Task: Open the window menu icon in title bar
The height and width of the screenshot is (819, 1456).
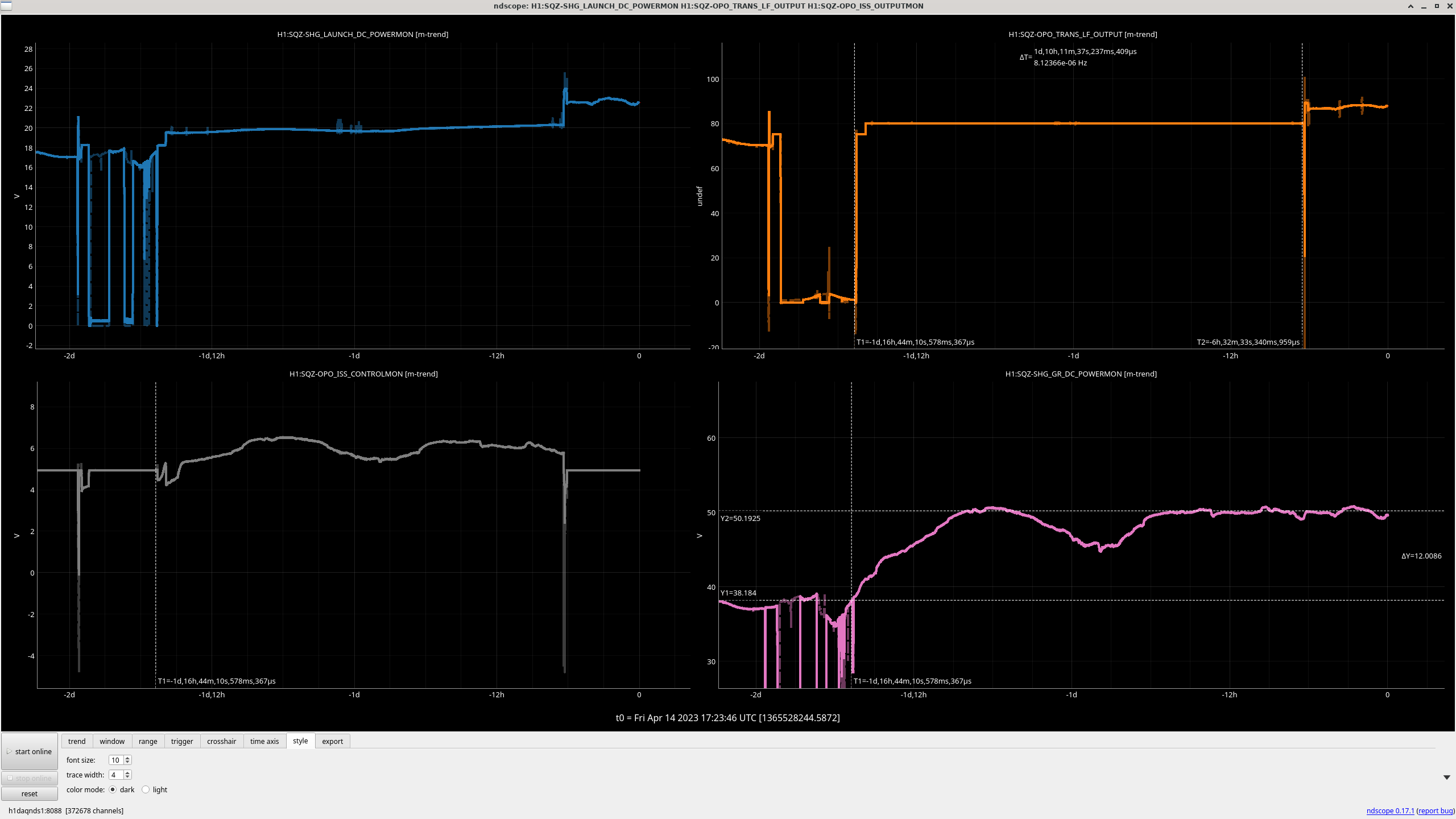Action: click(6, 6)
